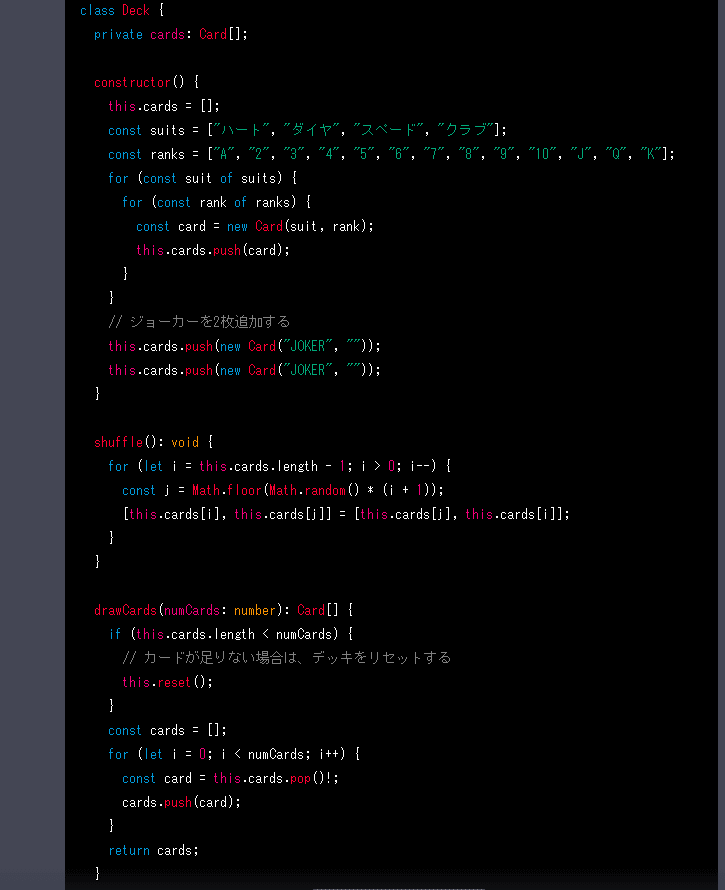Click the "Q" string in ranks array

pyautogui.click(x=616, y=154)
